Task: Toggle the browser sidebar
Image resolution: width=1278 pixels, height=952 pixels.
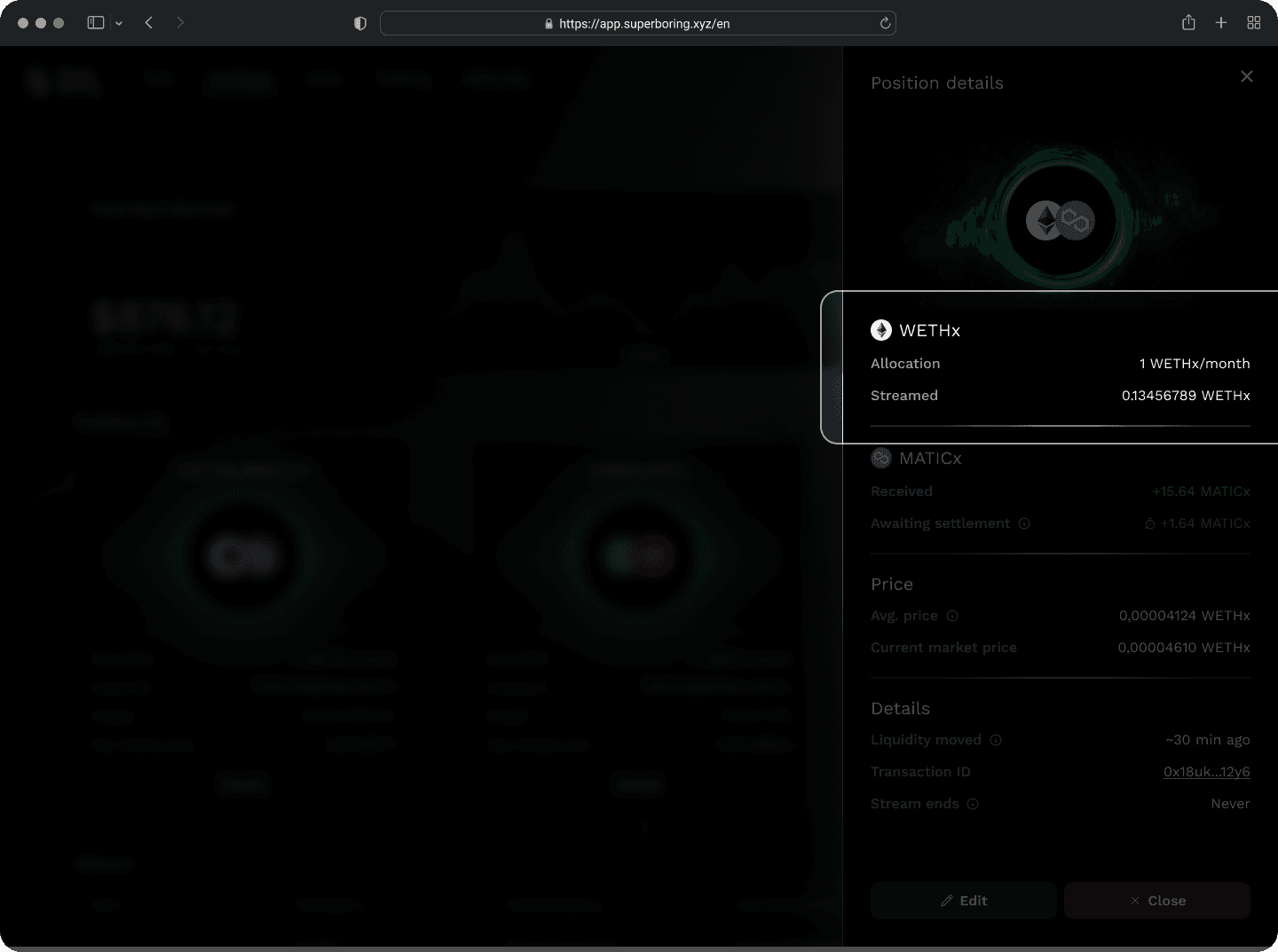Action: (96, 23)
